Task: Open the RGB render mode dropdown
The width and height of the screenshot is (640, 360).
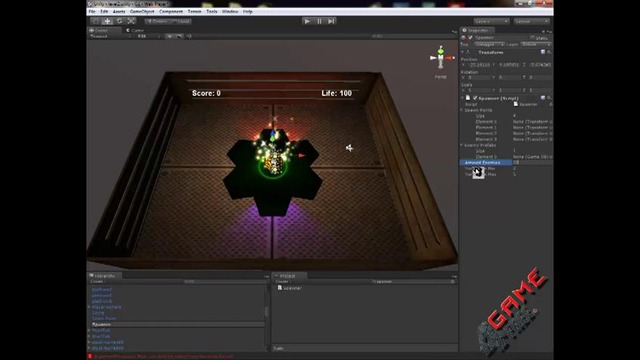Action: click(148, 36)
